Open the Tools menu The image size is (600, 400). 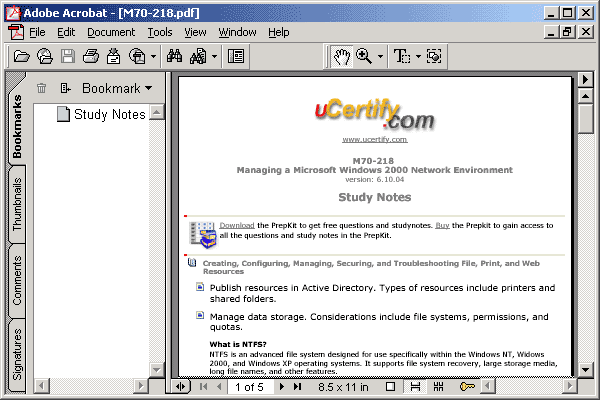[160, 32]
